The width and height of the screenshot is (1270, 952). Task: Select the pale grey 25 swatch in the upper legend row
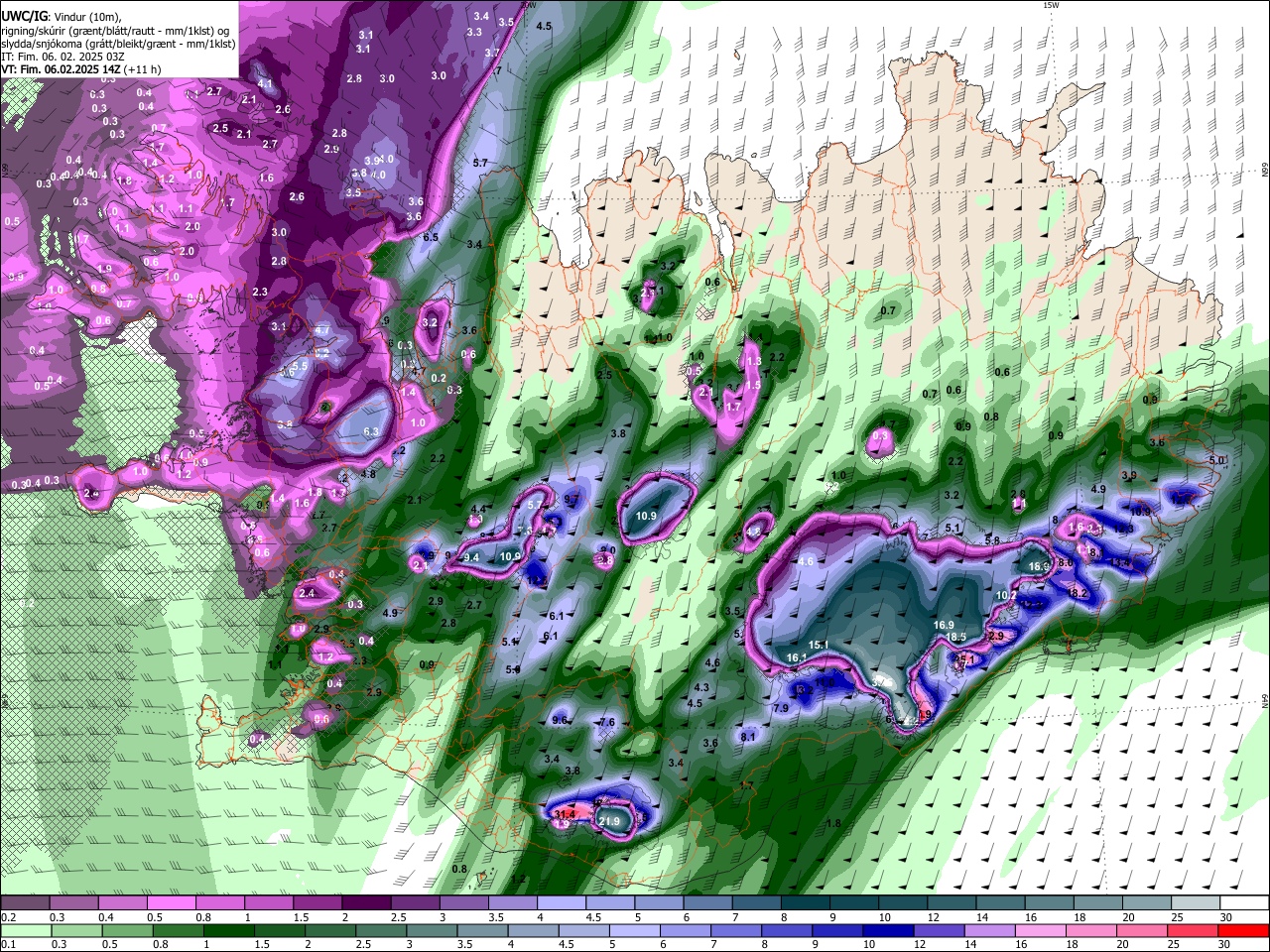(1196, 903)
